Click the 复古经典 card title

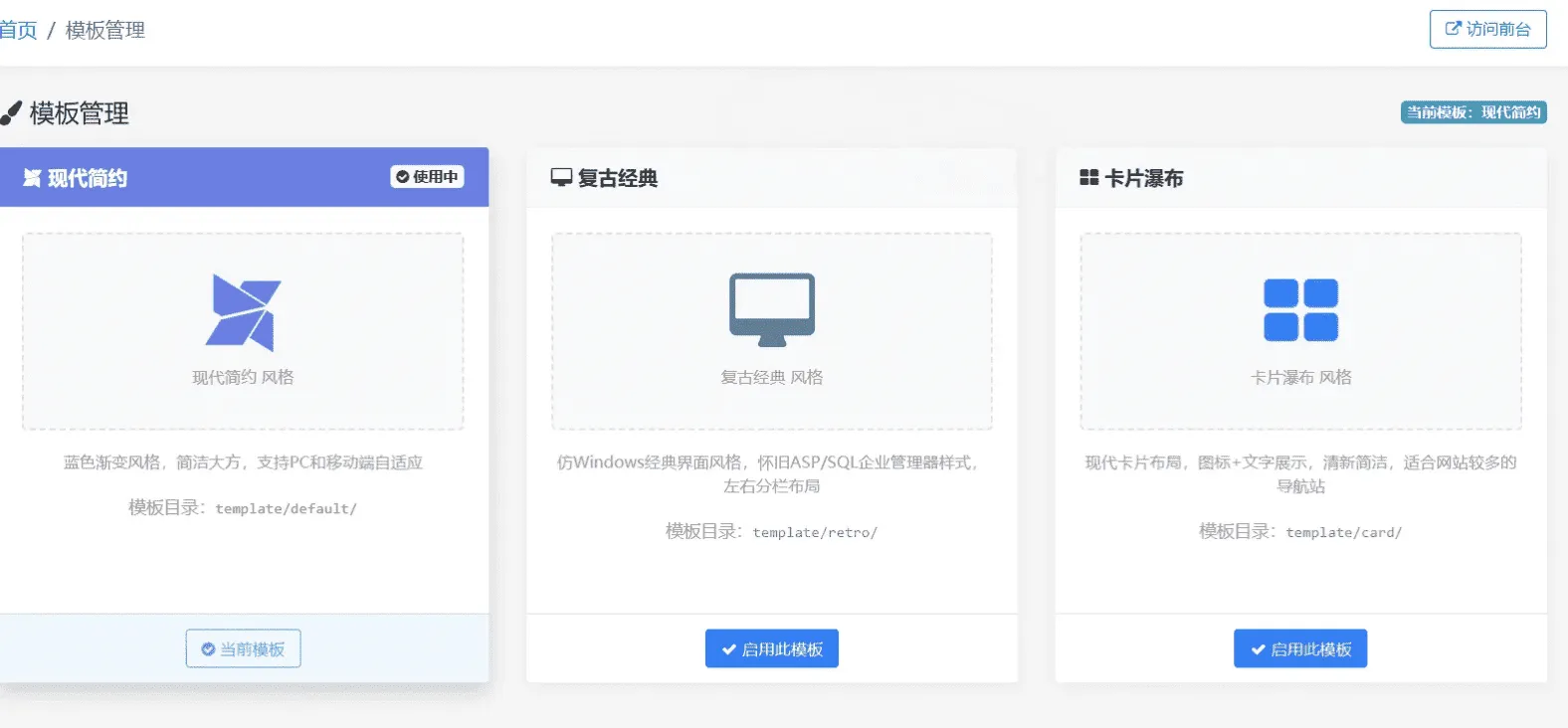618,178
